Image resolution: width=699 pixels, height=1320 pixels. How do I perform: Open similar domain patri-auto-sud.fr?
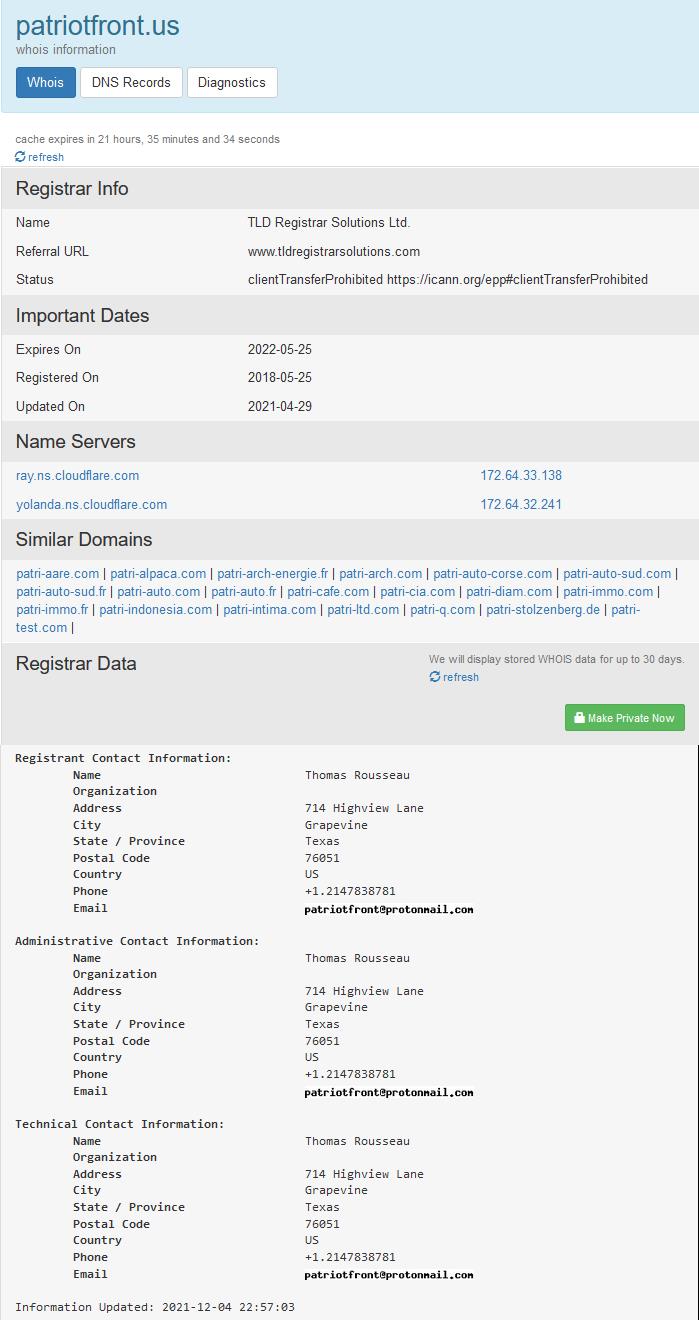(61, 592)
